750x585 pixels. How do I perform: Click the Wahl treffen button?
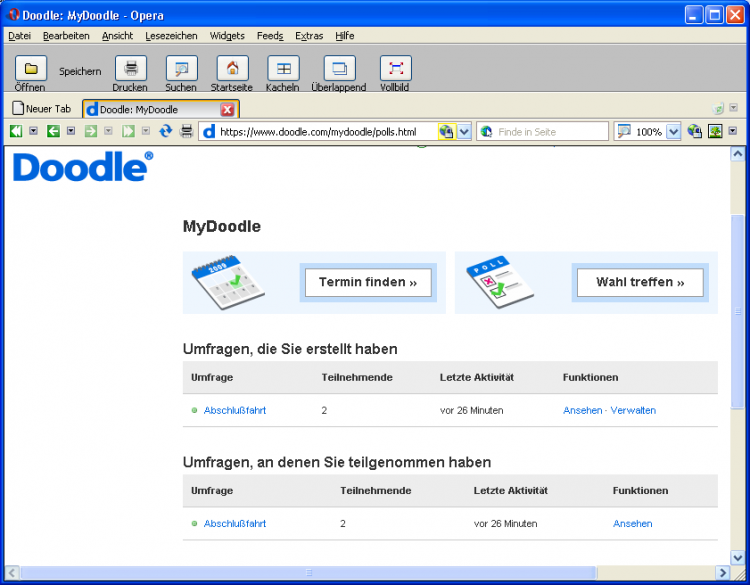coord(640,282)
